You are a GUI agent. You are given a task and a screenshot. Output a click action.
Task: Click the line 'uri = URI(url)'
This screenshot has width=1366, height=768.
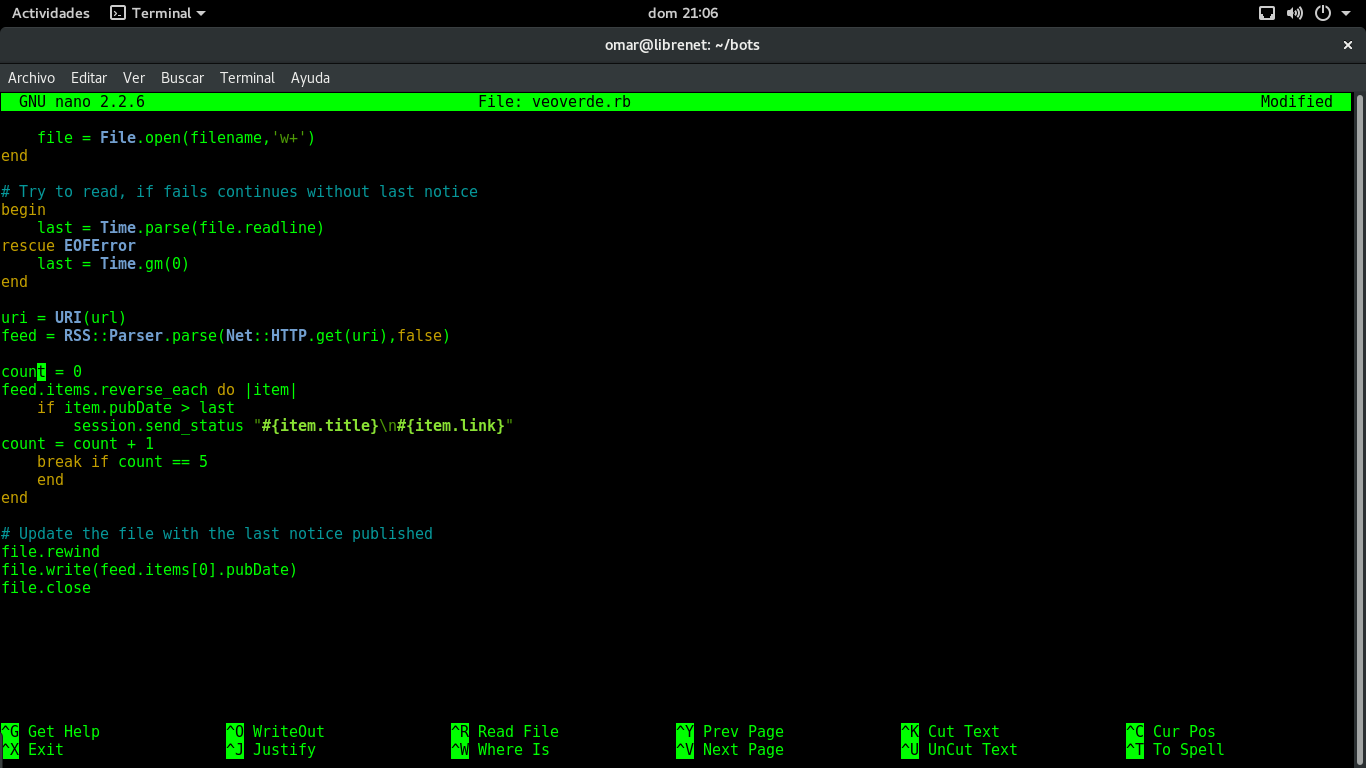[64, 318]
